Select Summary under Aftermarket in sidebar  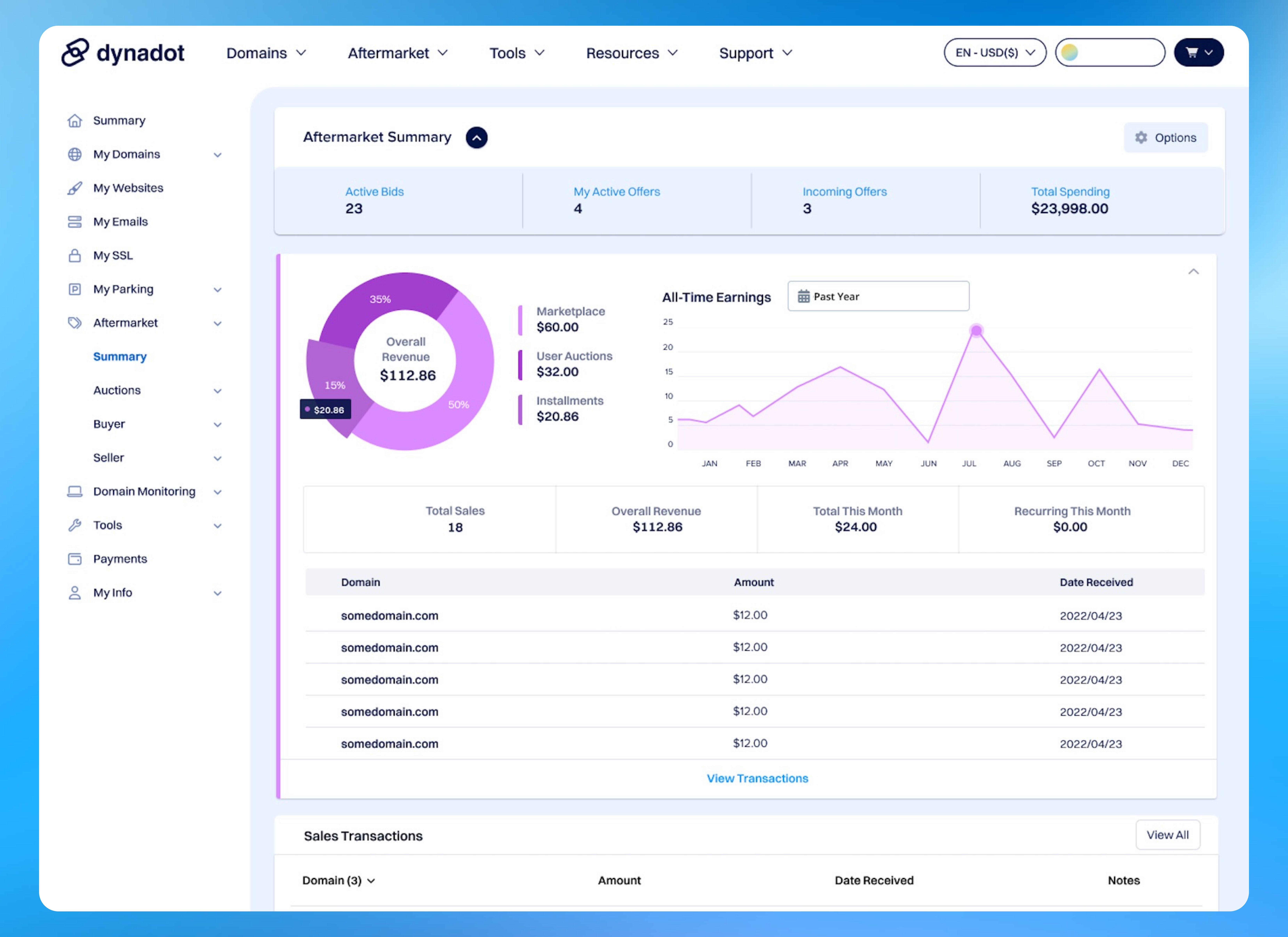(120, 357)
